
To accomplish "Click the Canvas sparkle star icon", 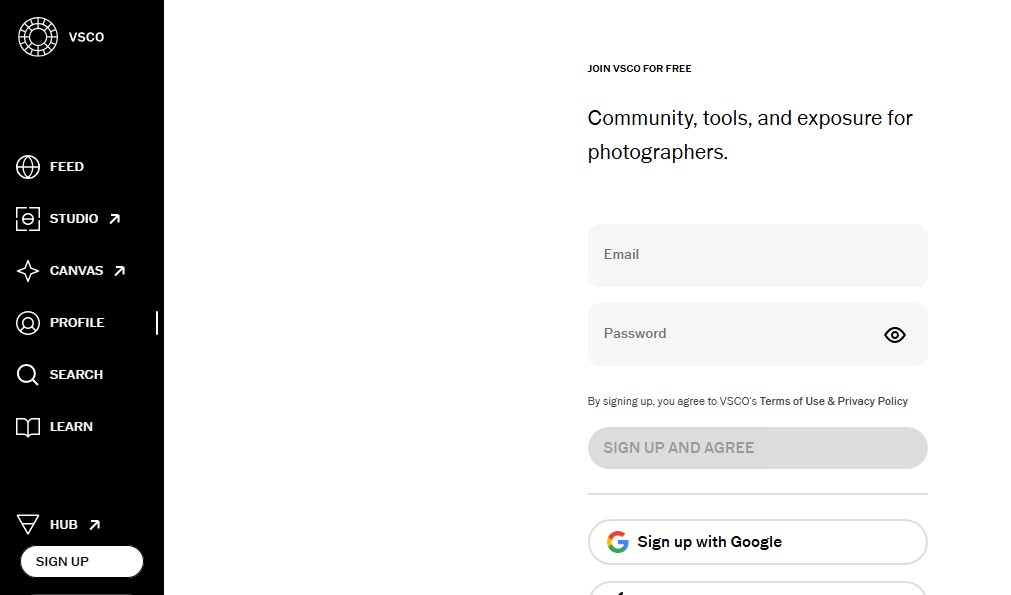I will [28, 271].
